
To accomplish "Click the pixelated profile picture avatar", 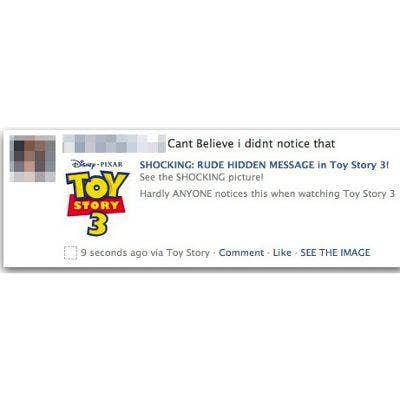I will [32, 158].
